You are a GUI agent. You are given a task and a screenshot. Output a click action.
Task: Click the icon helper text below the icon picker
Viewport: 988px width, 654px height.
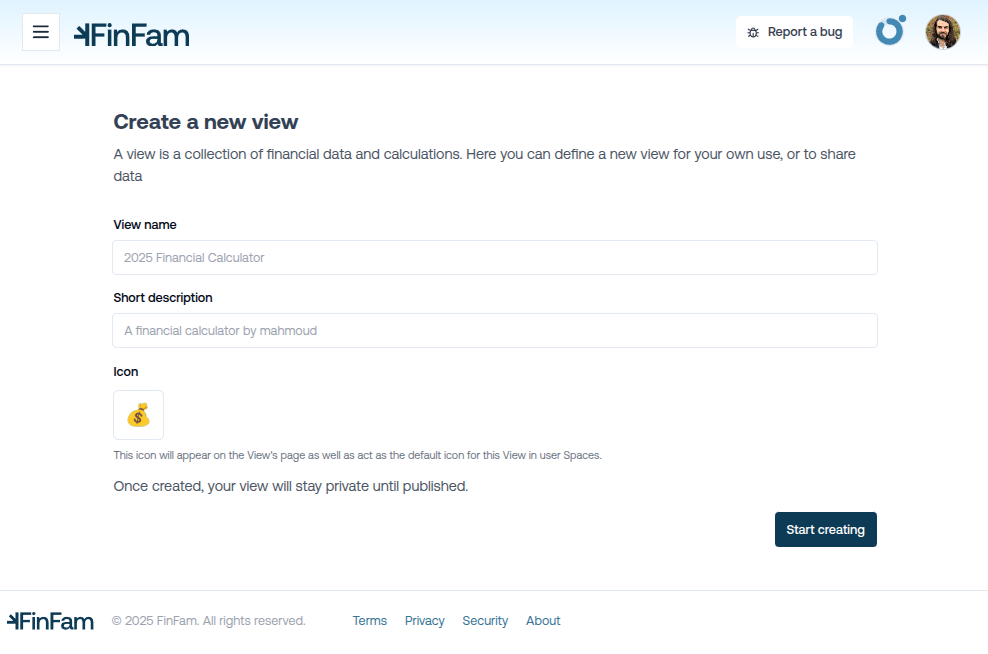coord(357,455)
